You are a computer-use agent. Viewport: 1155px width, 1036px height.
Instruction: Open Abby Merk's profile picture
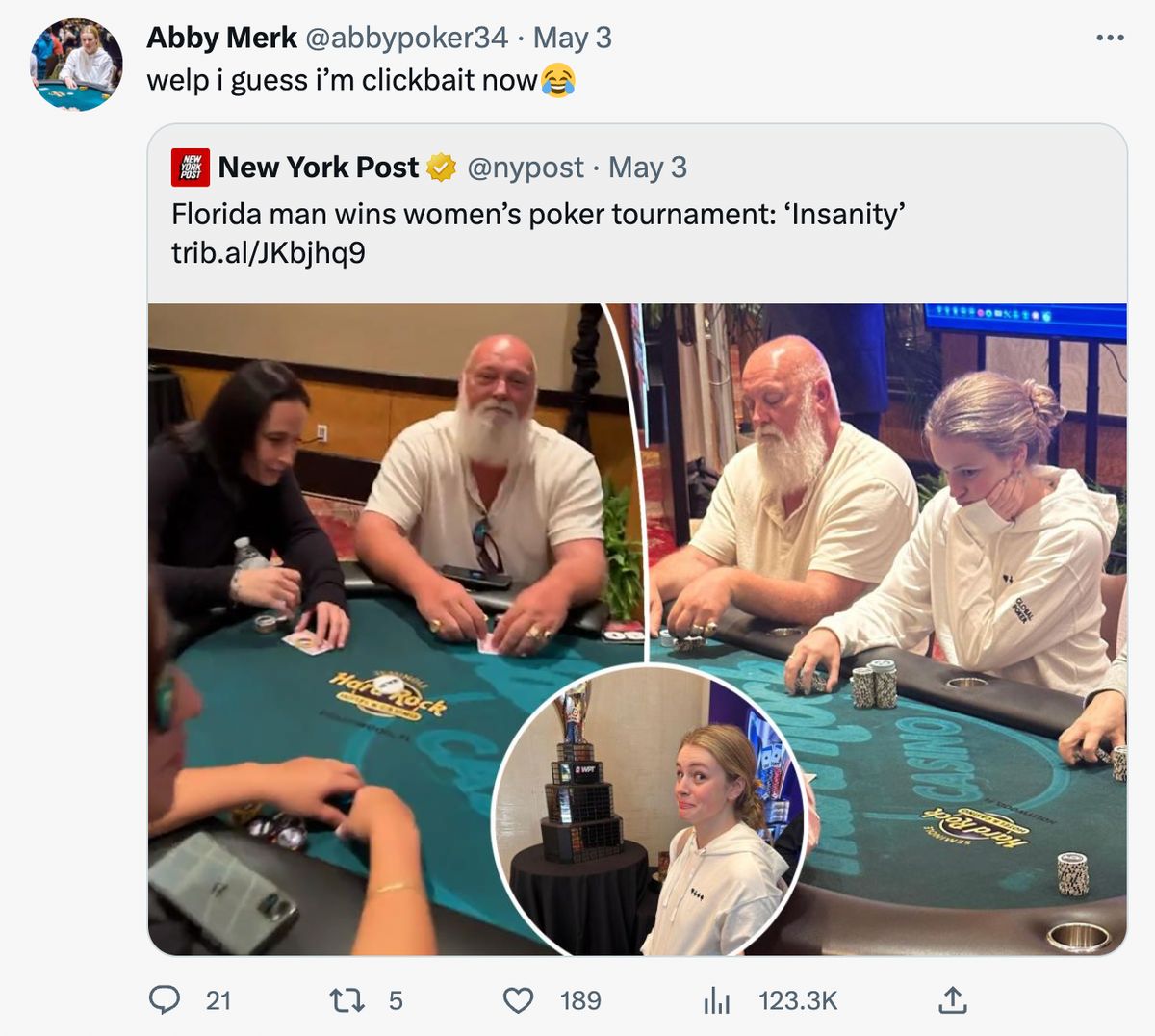(x=76, y=65)
